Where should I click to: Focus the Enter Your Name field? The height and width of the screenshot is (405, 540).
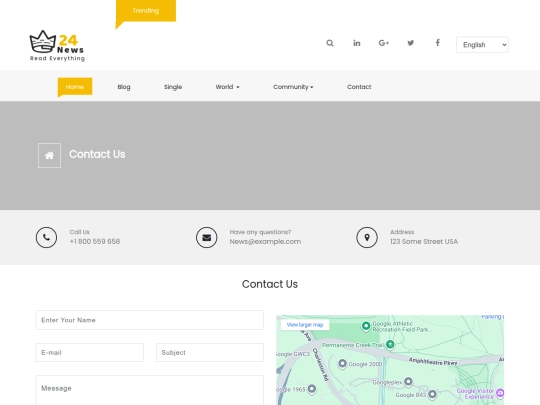point(150,320)
